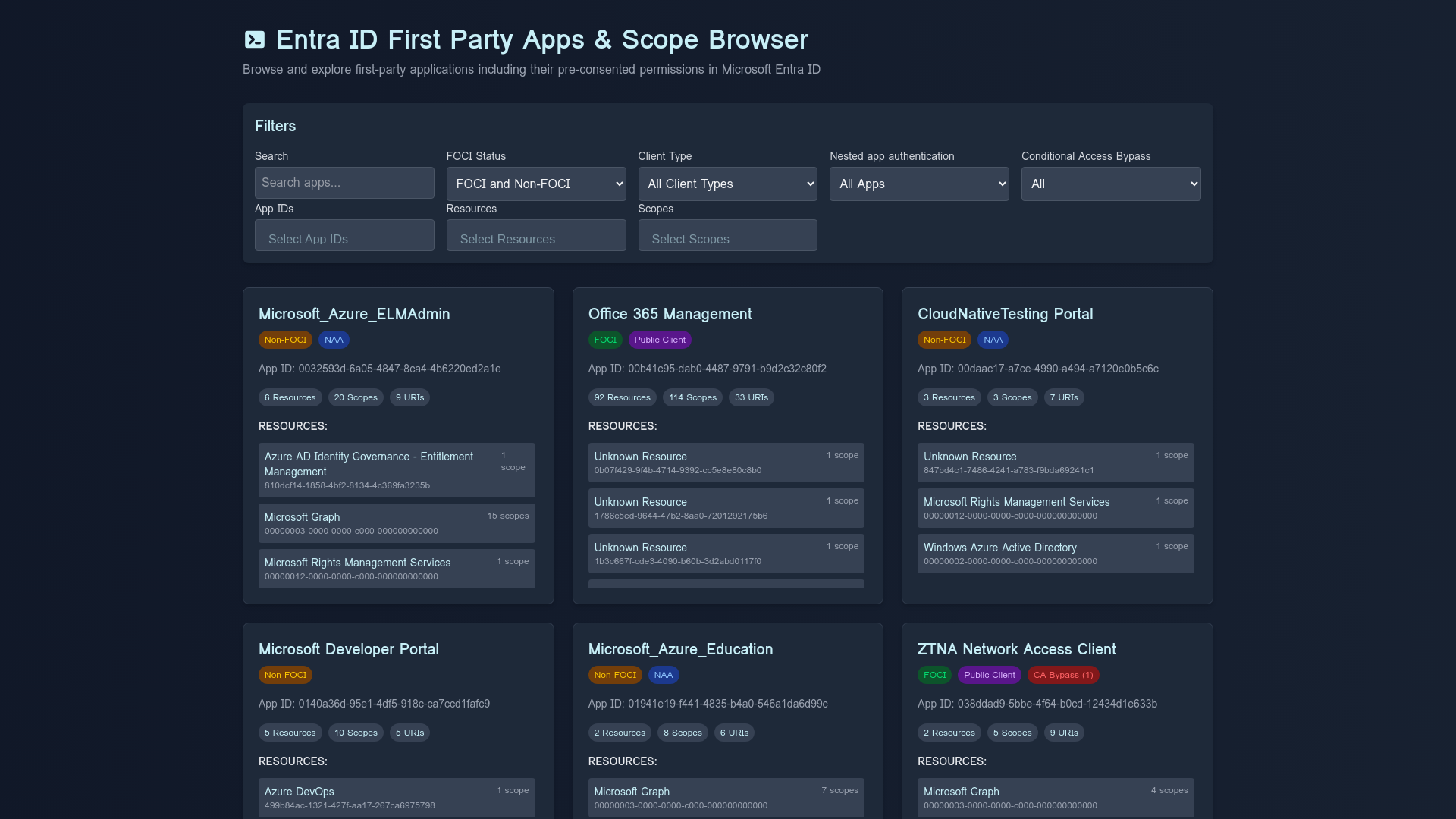Click App ID 00b41c95-dab0-4487-9791-b9d2c32c80f2
Image resolution: width=1456 pixels, height=819 pixels.
[x=707, y=369]
